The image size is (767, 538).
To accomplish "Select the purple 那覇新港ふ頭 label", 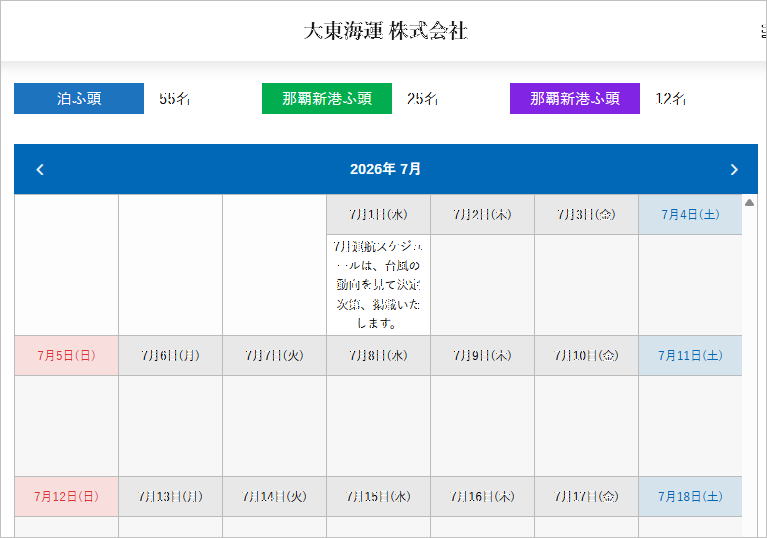I will 575,98.
